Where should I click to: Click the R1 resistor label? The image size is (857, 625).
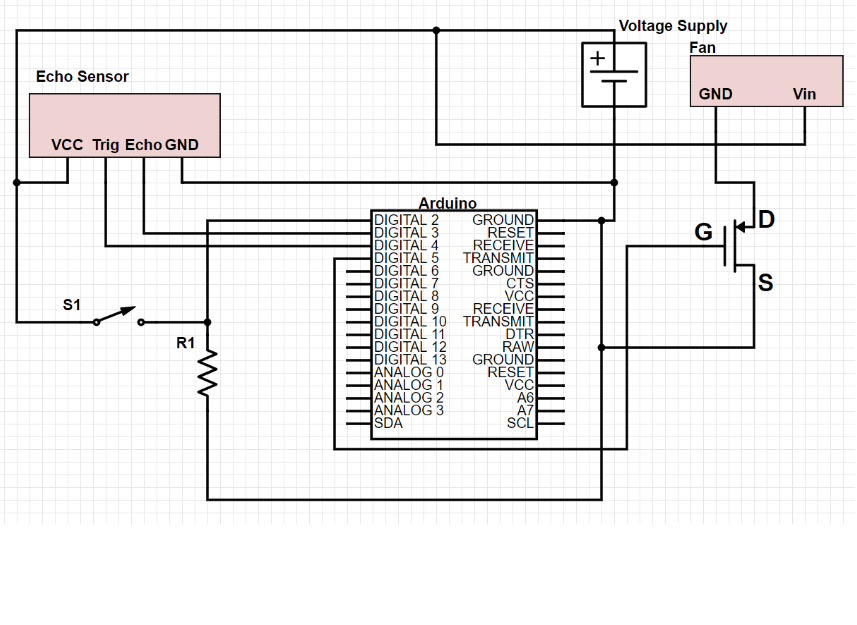185,343
